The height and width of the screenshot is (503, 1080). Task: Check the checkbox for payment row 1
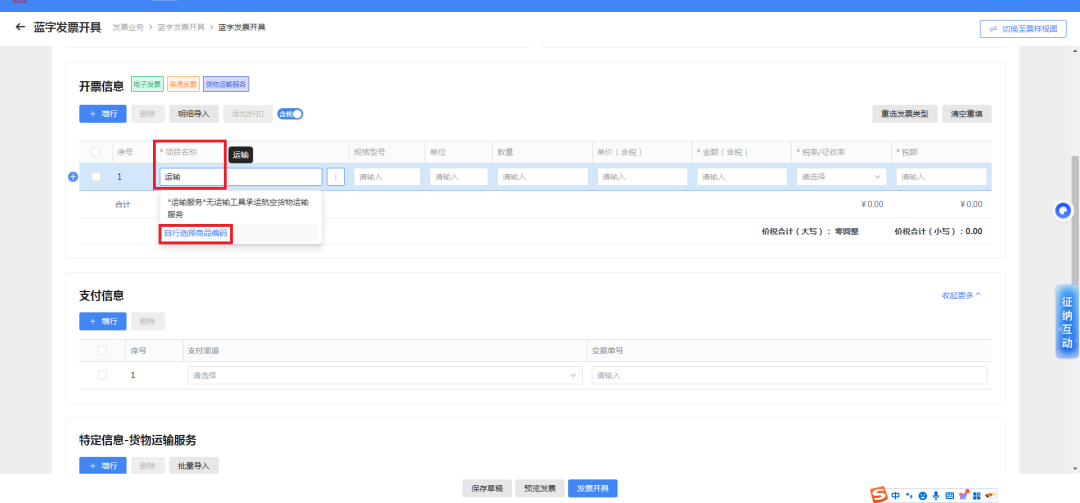[103, 376]
